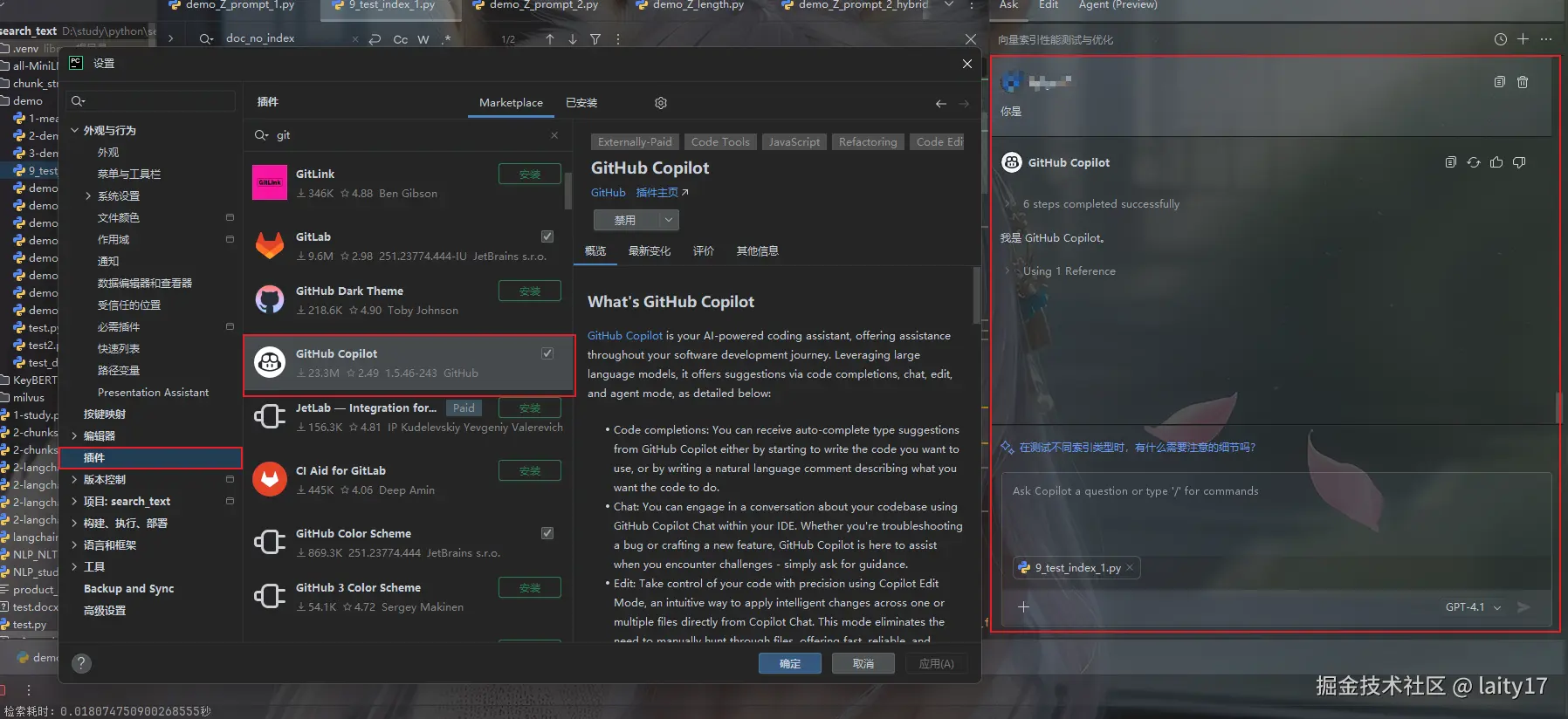This screenshot has width=1568, height=719.
Task: Open 其他信息 tab in plugin details
Action: tap(758, 251)
